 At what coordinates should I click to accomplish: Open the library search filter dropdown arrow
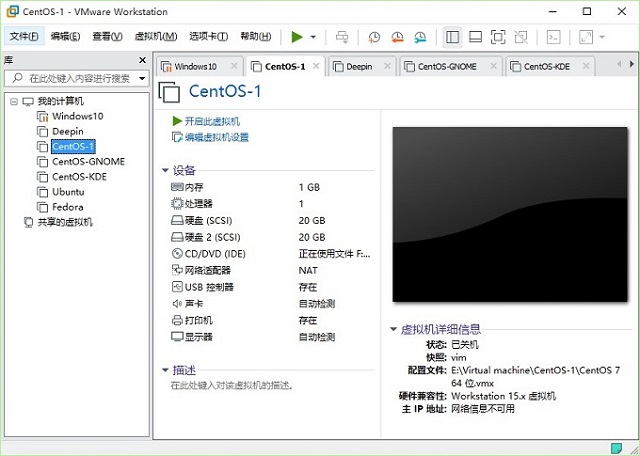pos(142,78)
